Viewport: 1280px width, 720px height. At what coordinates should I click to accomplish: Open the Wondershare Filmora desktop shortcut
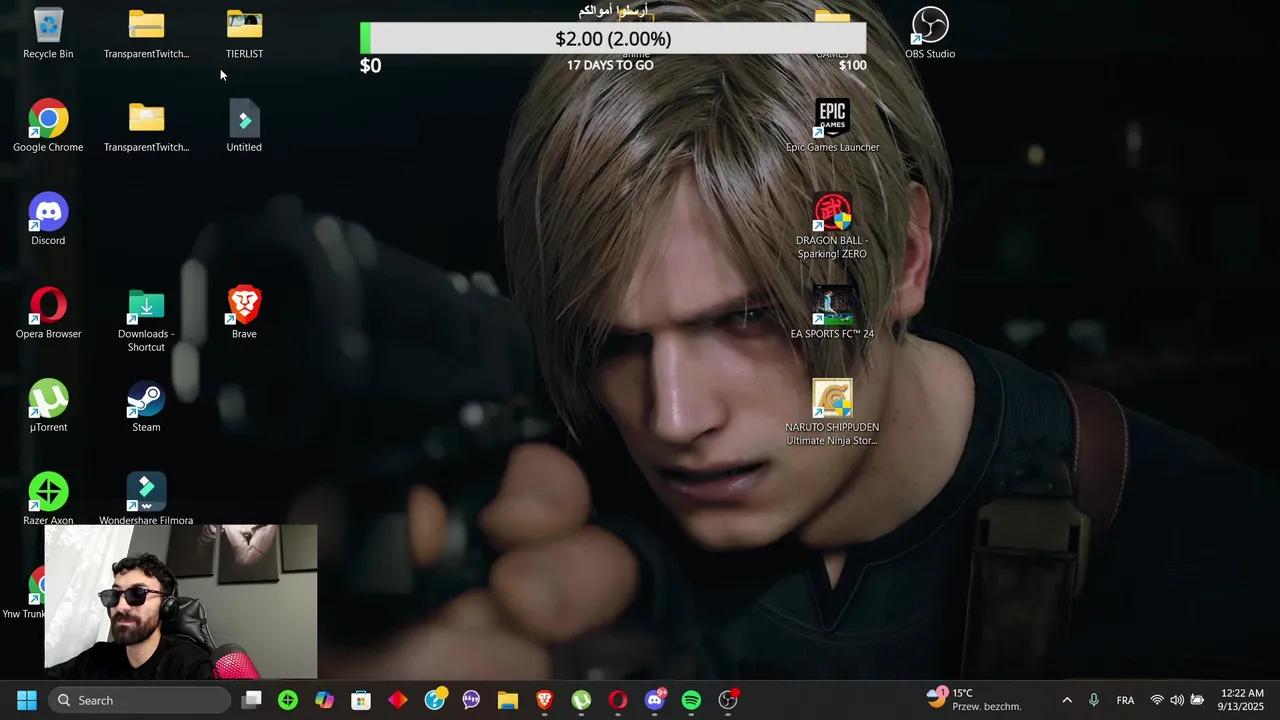(x=146, y=498)
